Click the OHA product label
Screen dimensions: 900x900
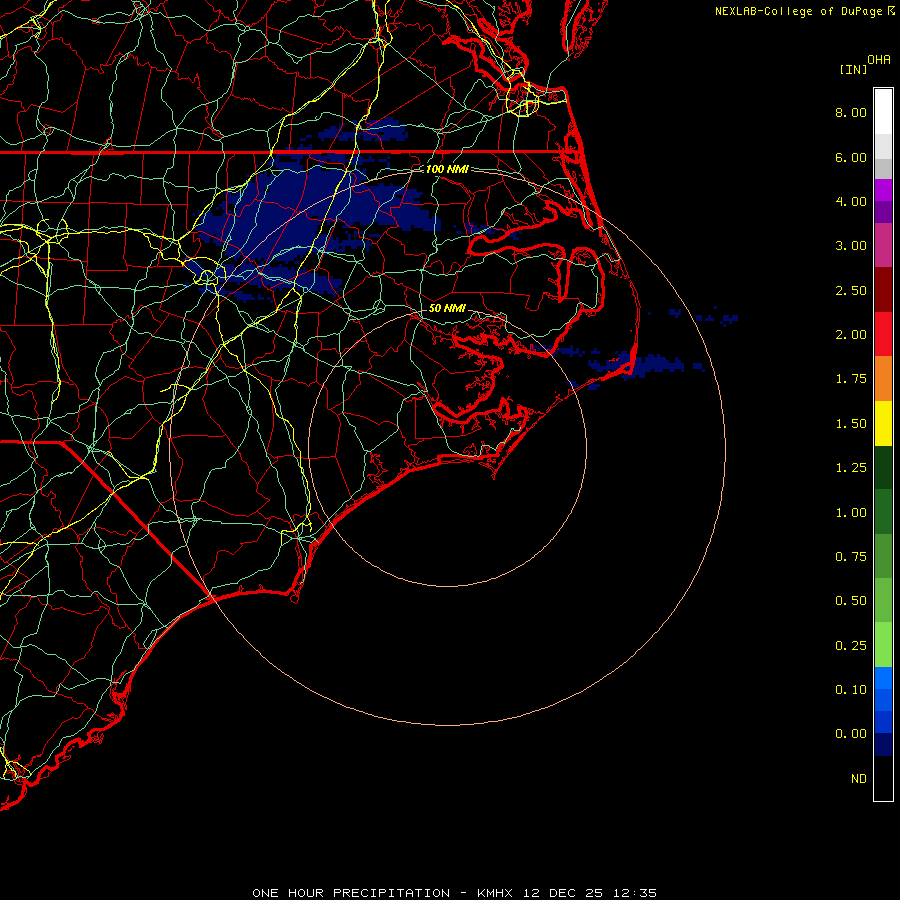pyautogui.click(x=879, y=60)
